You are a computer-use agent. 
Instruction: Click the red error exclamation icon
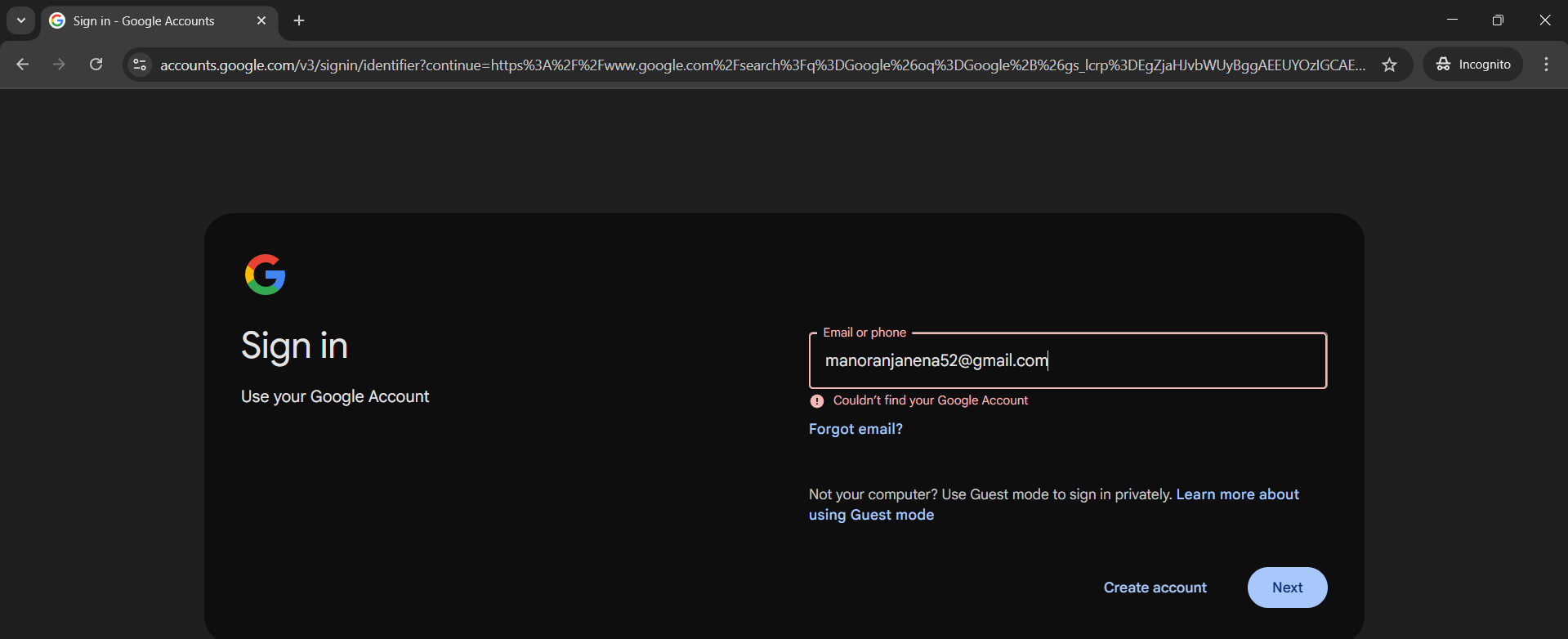click(816, 401)
